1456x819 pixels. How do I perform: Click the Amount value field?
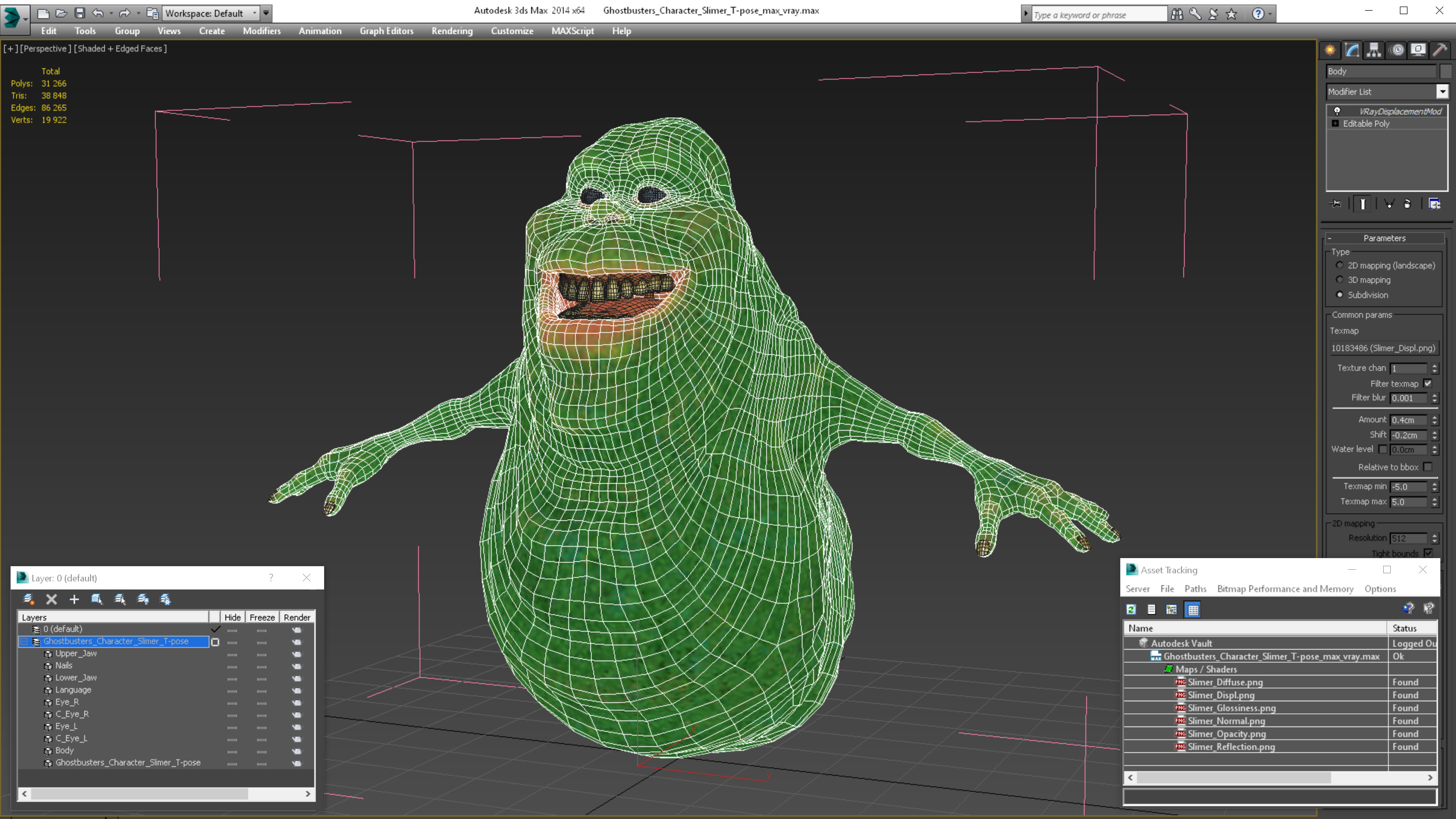(x=1409, y=420)
